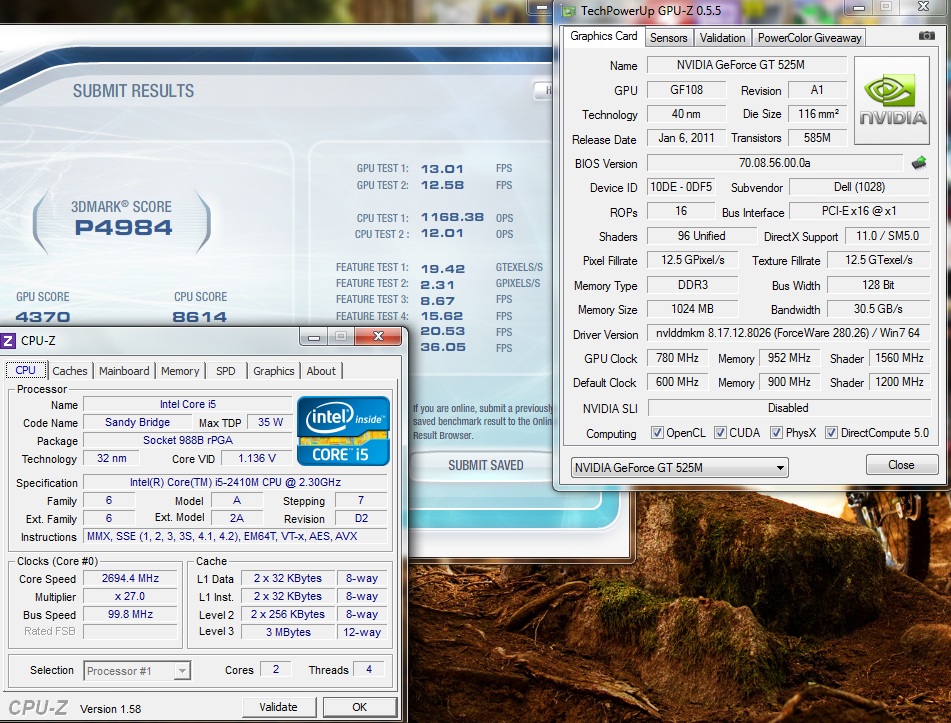Click the NVIDIA SLI Disabled field
951x723 pixels.
[x=788, y=408]
